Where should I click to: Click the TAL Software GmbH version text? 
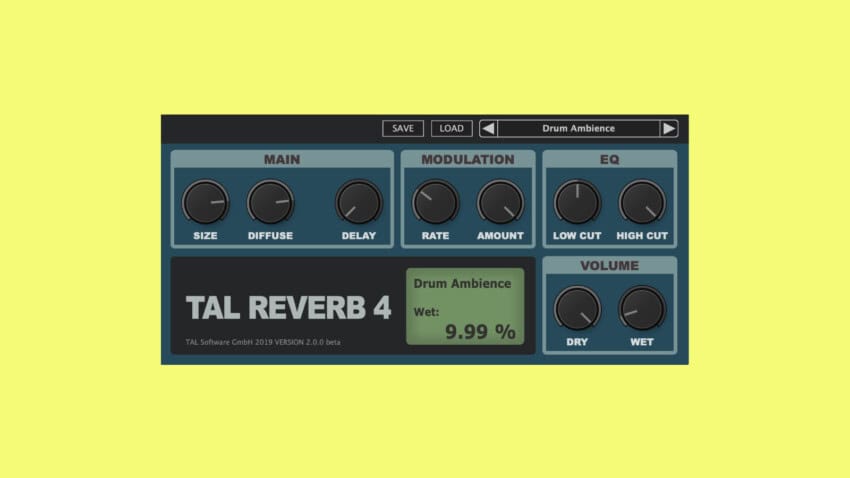(263, 342)
